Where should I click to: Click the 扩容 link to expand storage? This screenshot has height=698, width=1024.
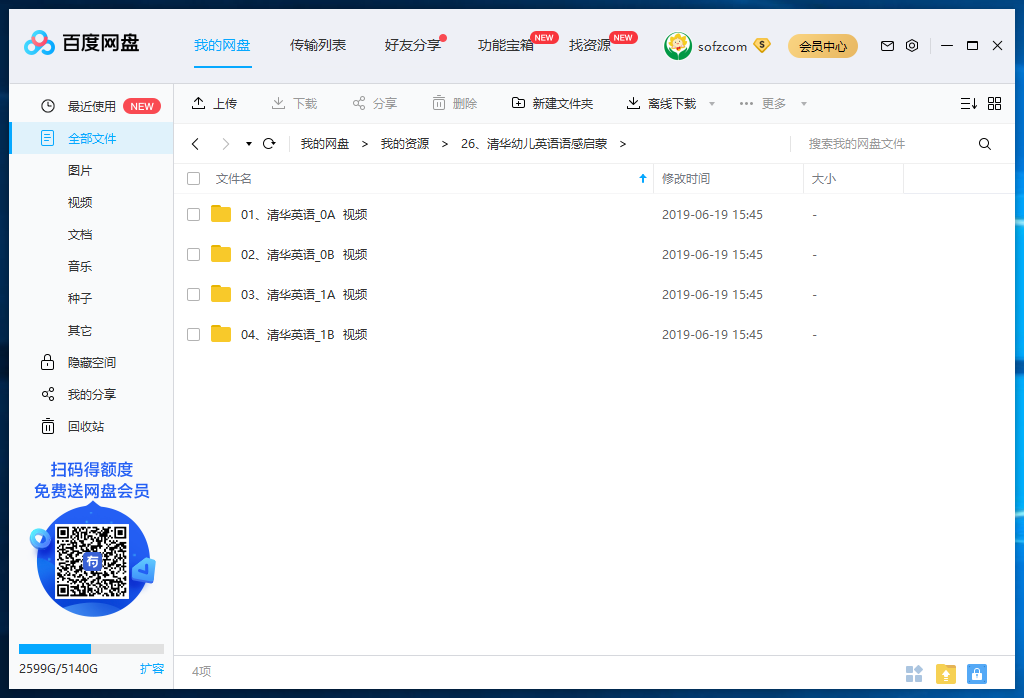click(x=152, y=668)
